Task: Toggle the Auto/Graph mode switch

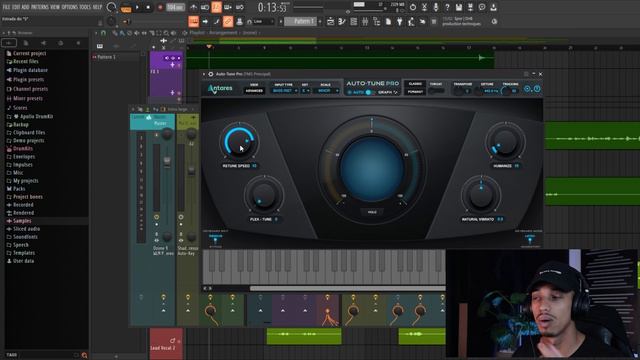Action: 369,93
